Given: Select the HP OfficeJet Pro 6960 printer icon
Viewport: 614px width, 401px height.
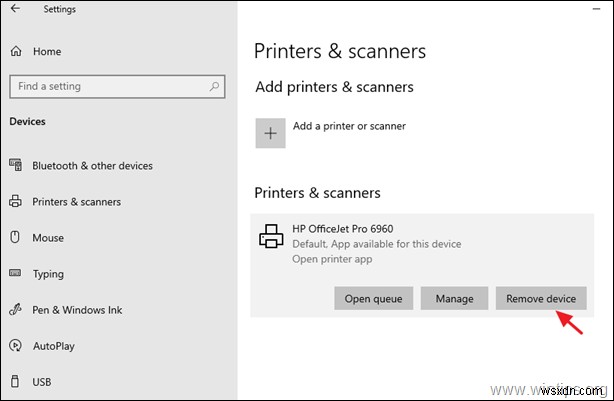Looking at the screenshot, I should (x=271, y=237).
